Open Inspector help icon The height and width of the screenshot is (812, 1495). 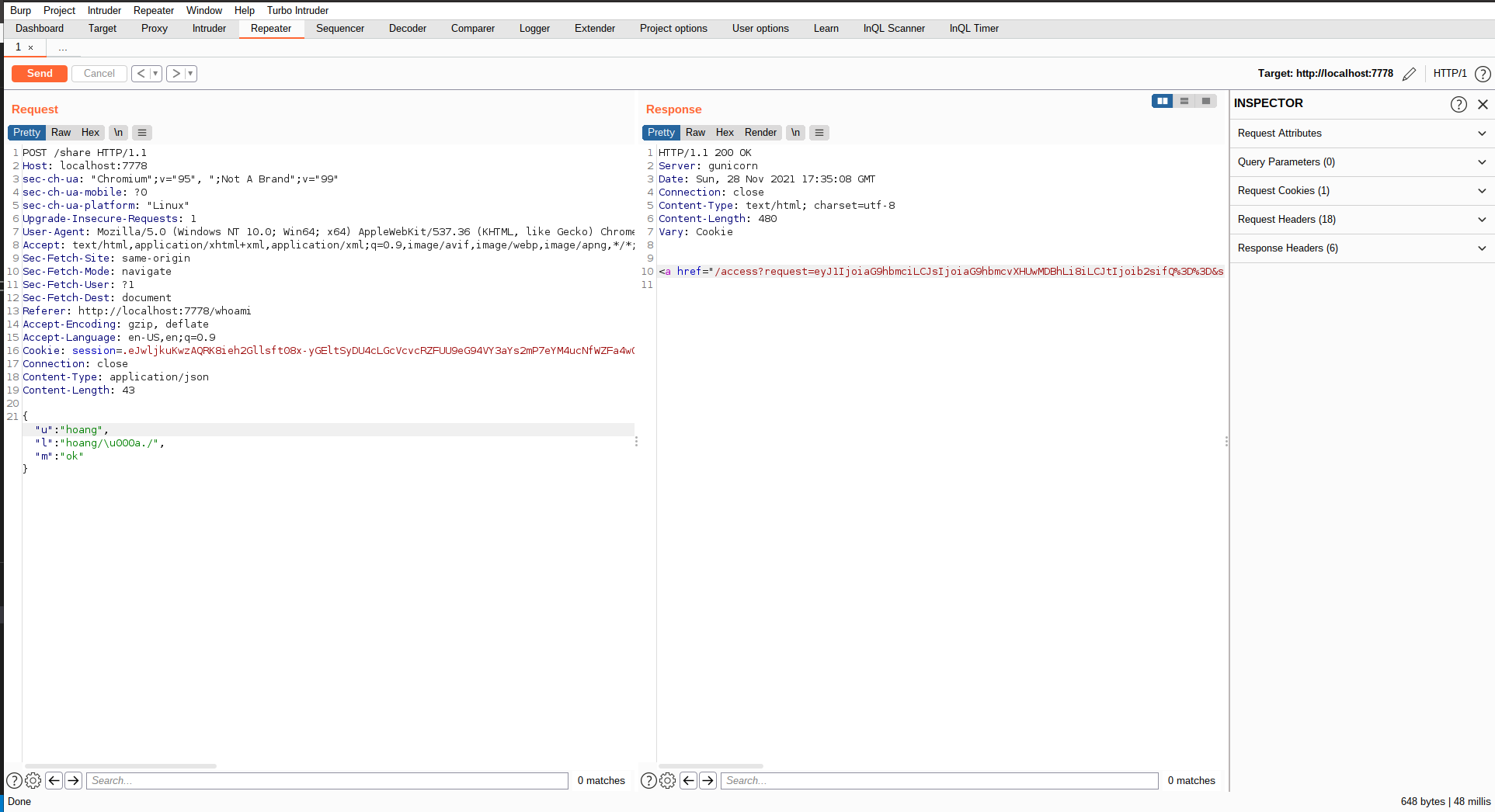[x=1458, y=104]
